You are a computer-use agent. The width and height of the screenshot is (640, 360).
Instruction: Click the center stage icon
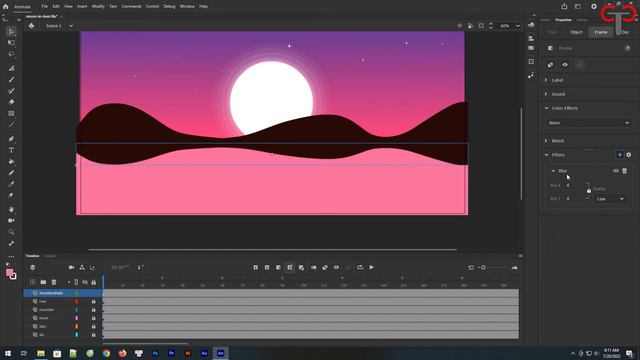click(x=460, y=26)
